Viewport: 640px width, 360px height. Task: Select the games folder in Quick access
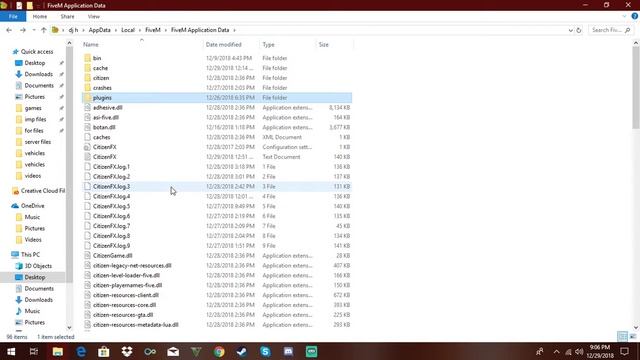coord(33,108)
